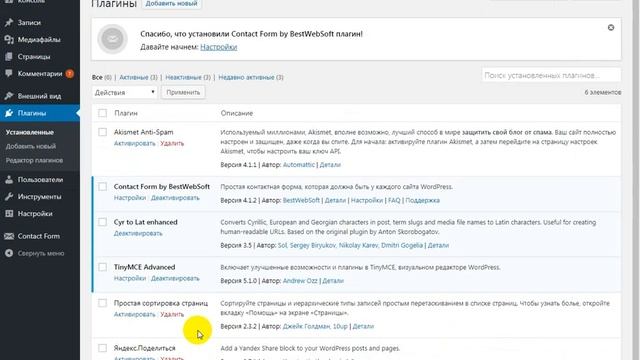Activate Простая сортировка страниц plugin
Screen dimensions: 640x360
click(135, 314)
